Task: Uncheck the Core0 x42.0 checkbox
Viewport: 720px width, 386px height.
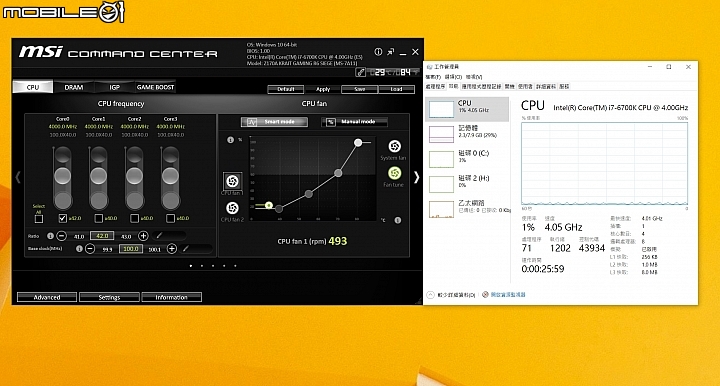Action: pyautogui.click(x=62, y=218)
